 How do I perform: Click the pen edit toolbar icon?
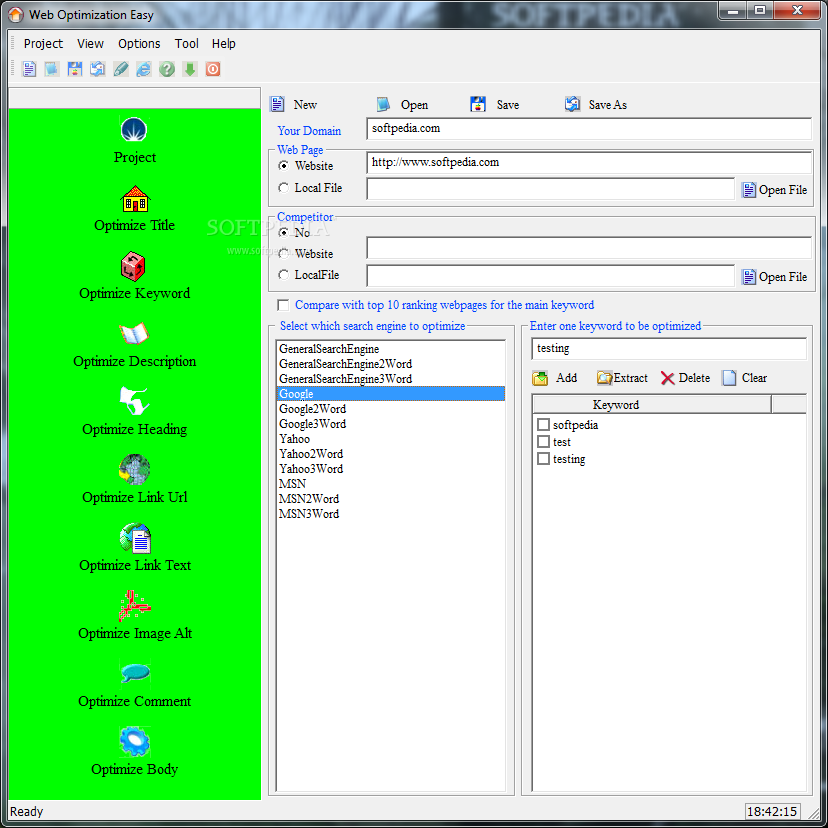121,69
